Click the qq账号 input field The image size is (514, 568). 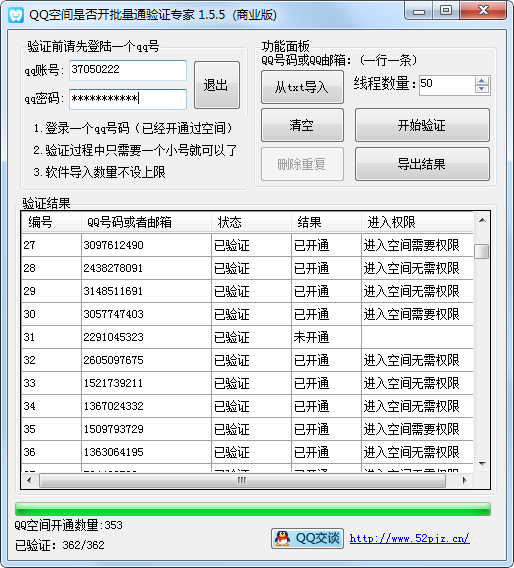[x=128, y=70]
